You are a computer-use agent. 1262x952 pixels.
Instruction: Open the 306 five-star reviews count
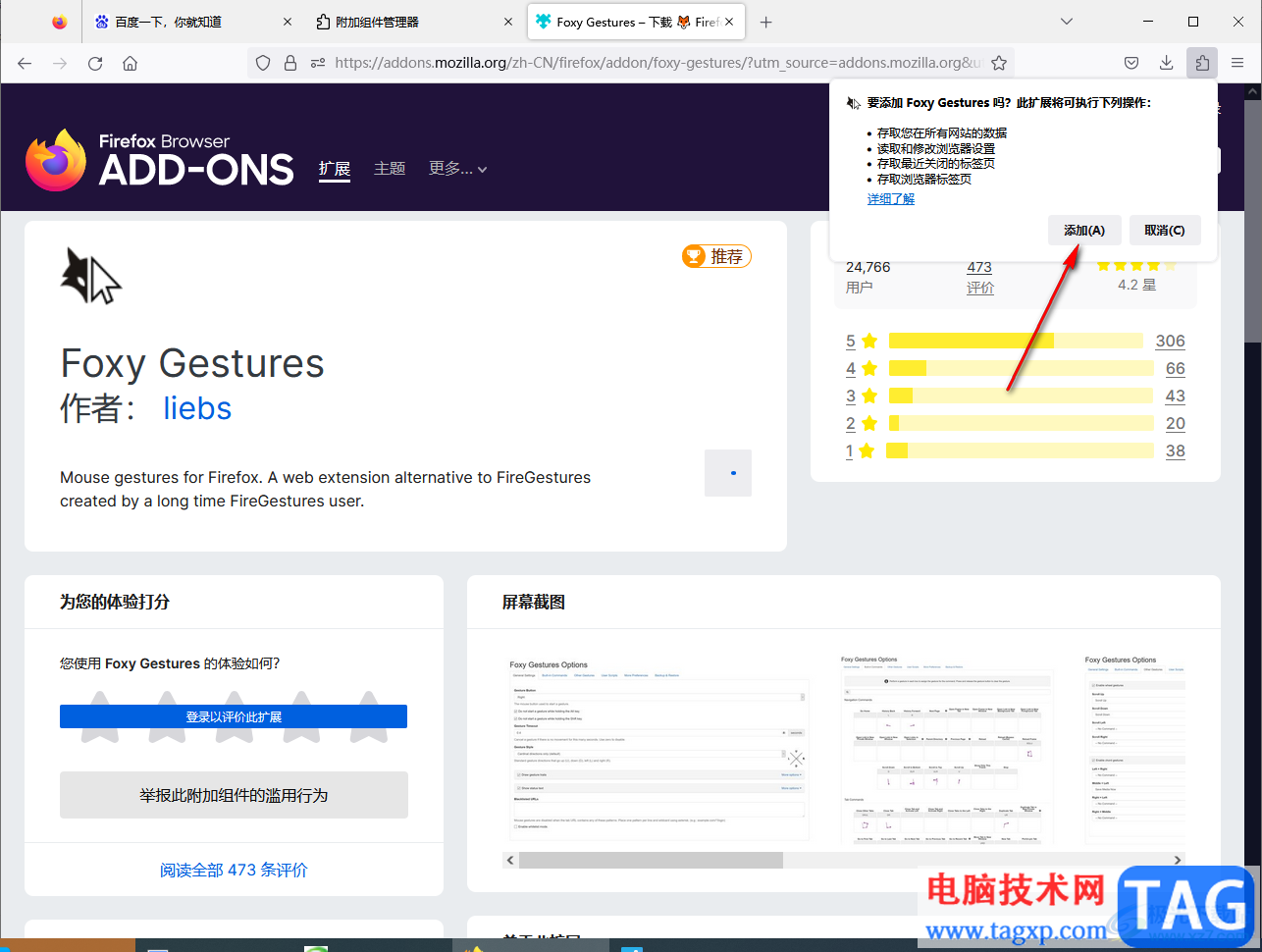tap(1170, 341)
